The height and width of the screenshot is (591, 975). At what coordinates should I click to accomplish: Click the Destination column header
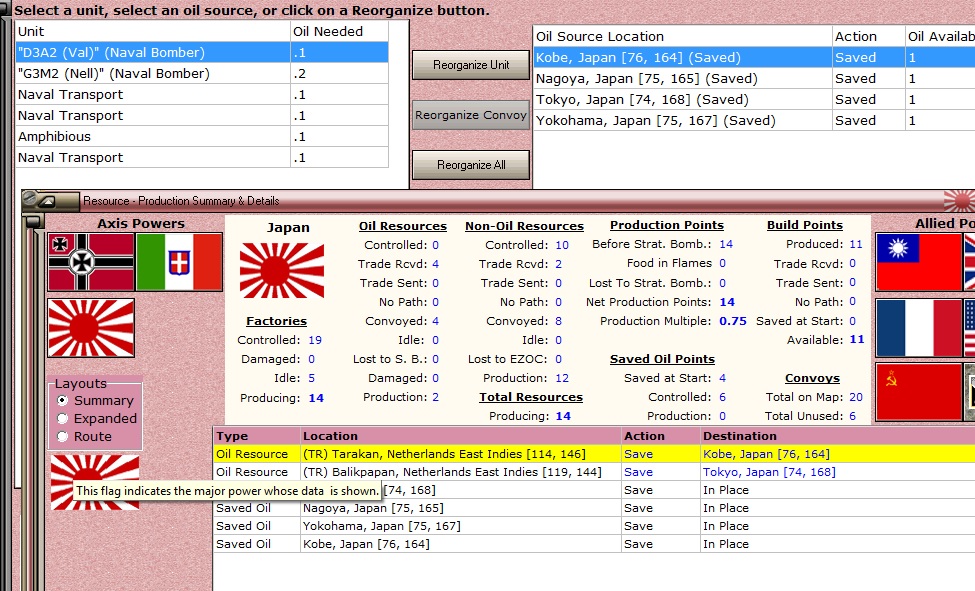838,436
